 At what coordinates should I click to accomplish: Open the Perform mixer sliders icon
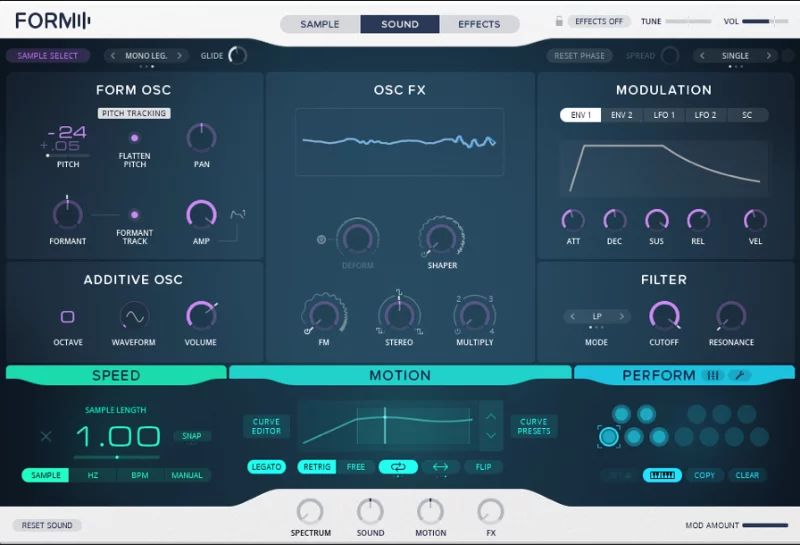pos(713,376)
